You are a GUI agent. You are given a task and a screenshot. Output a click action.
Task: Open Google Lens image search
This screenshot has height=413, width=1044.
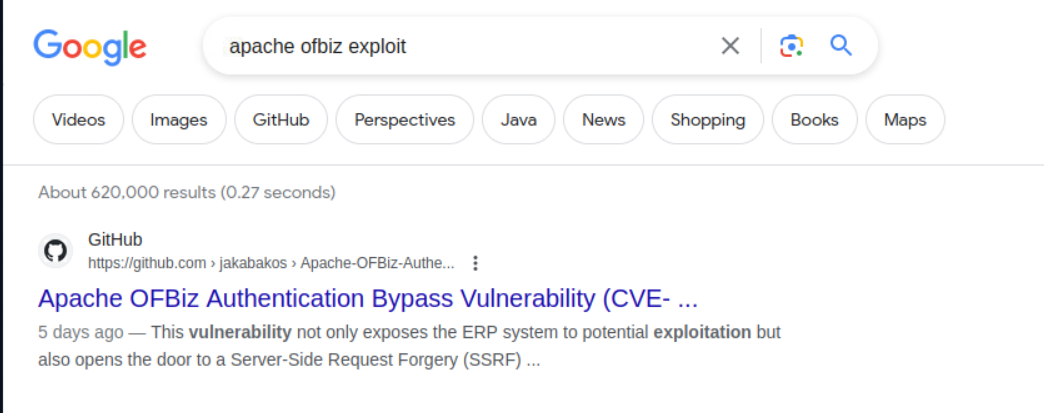coord(791,46)
